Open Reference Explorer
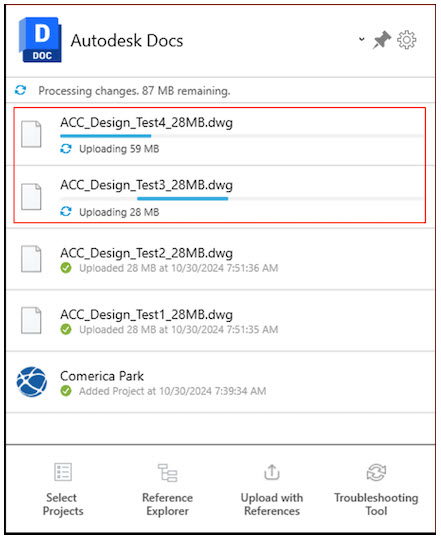This screenshot has width=441, height=540. point(167,489)
